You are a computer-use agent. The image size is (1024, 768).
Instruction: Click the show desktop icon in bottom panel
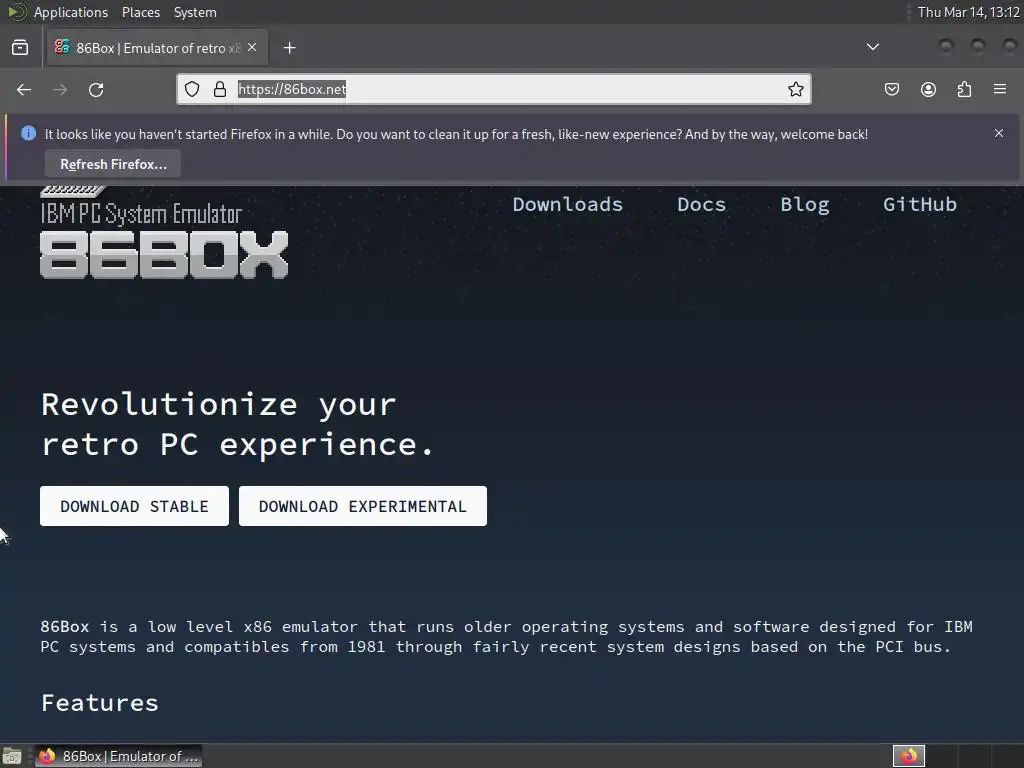click(x=12, y=756)
